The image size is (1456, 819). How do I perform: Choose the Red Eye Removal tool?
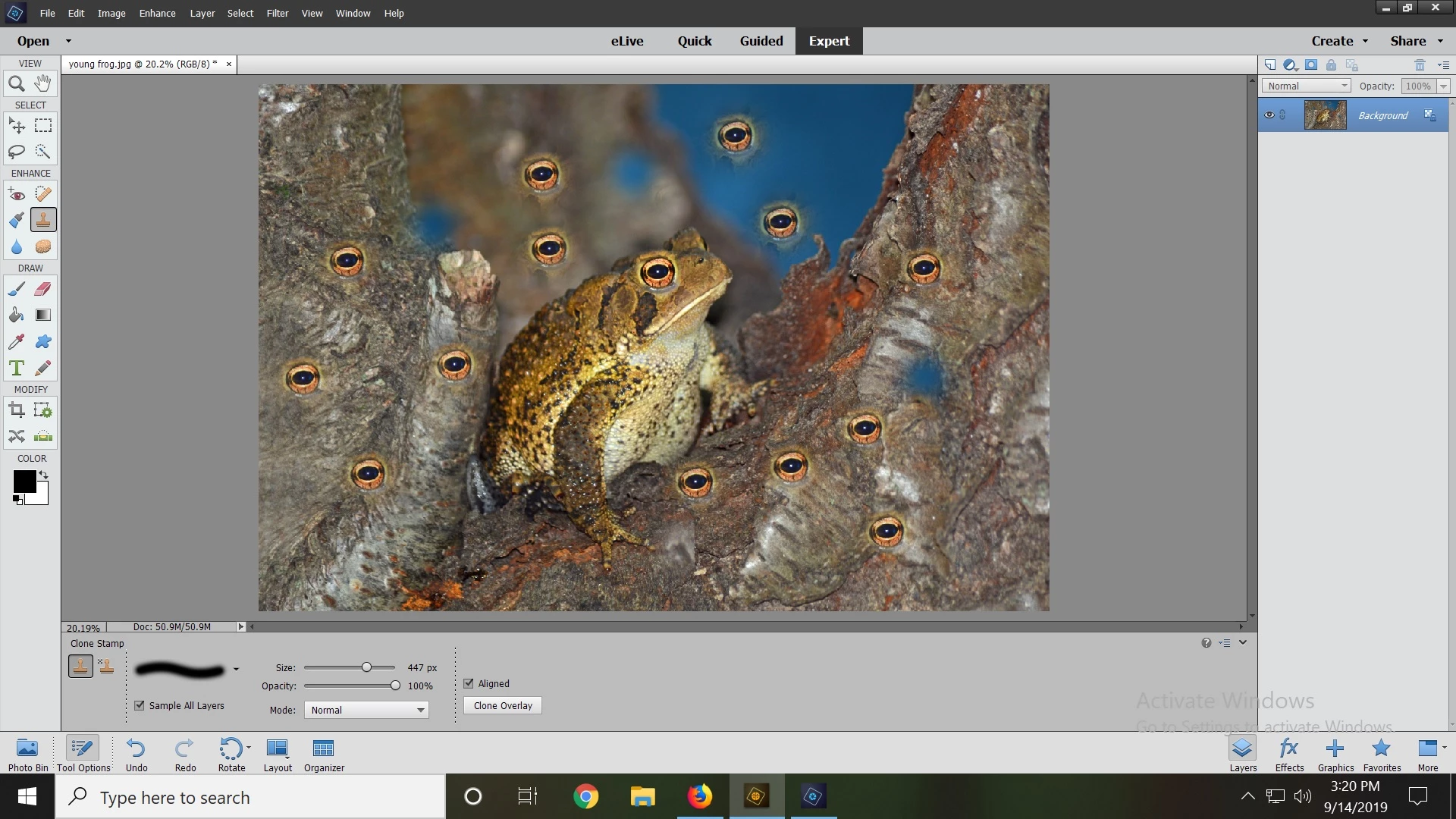16,194
